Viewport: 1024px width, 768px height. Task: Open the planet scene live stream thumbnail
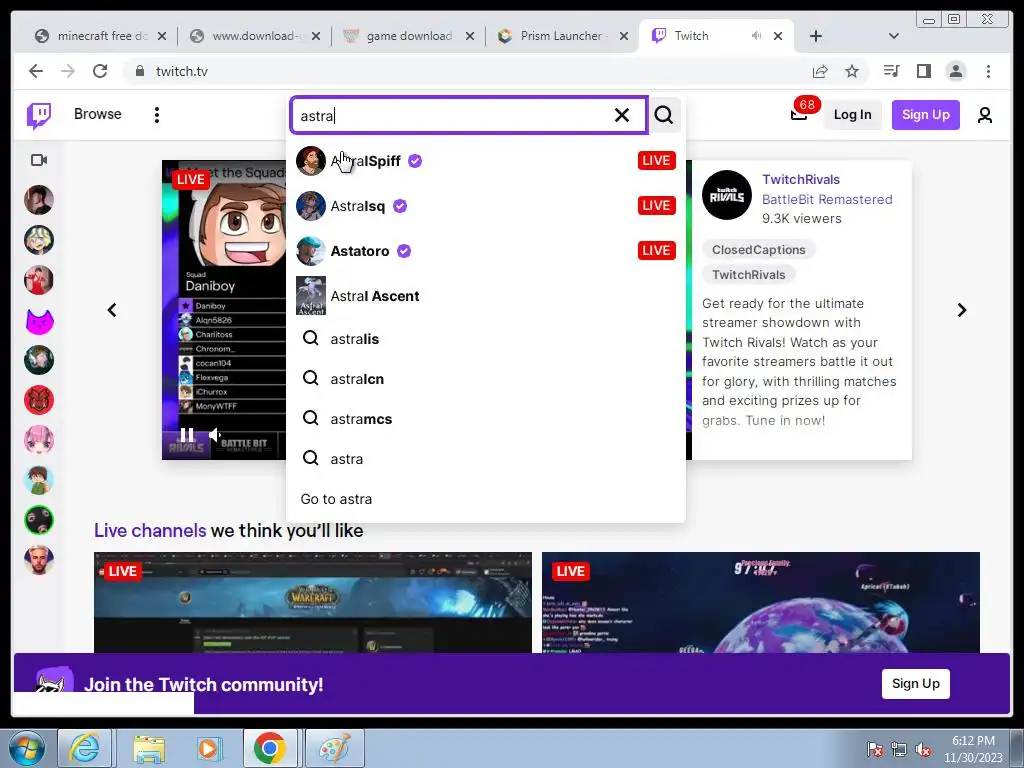tap(761, 602)
